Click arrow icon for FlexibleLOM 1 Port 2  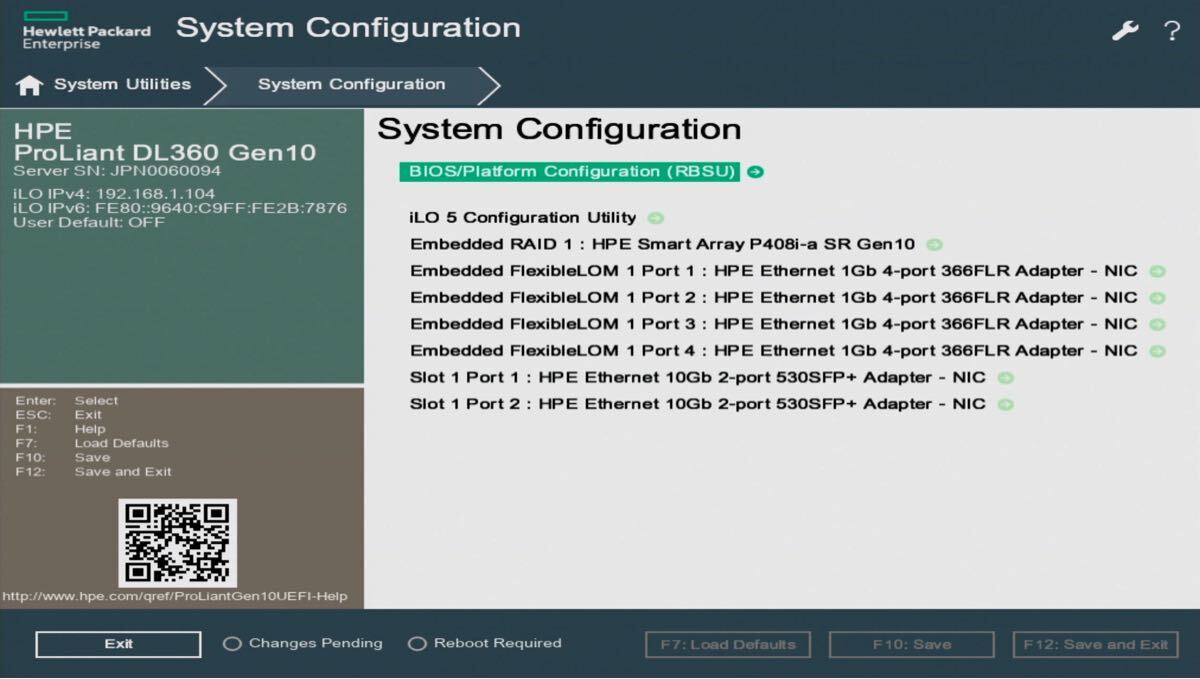tap(1157, 298)
